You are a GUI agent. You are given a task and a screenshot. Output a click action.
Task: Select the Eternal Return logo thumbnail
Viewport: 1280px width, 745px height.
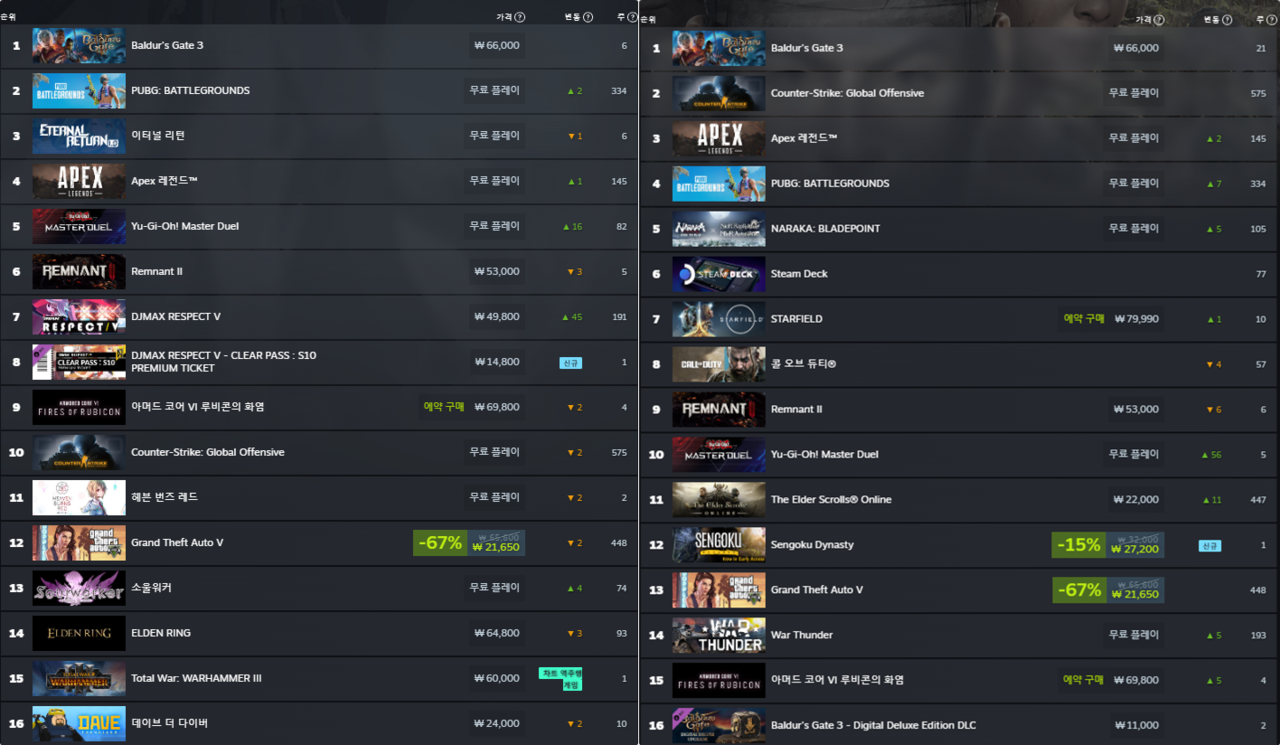tap(79, 136)
